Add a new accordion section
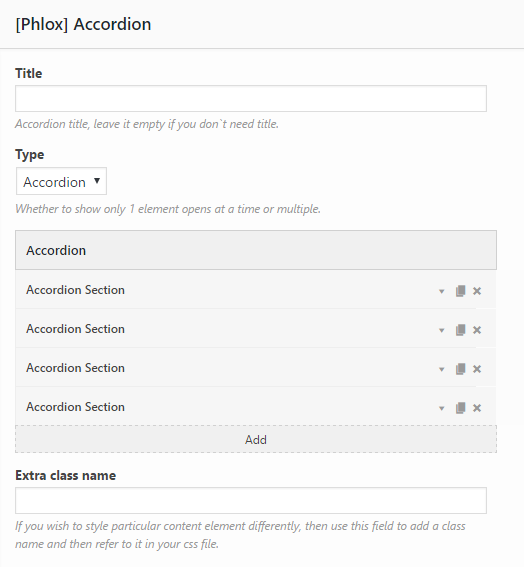This screenshot has height=567, width=524. 256,439
